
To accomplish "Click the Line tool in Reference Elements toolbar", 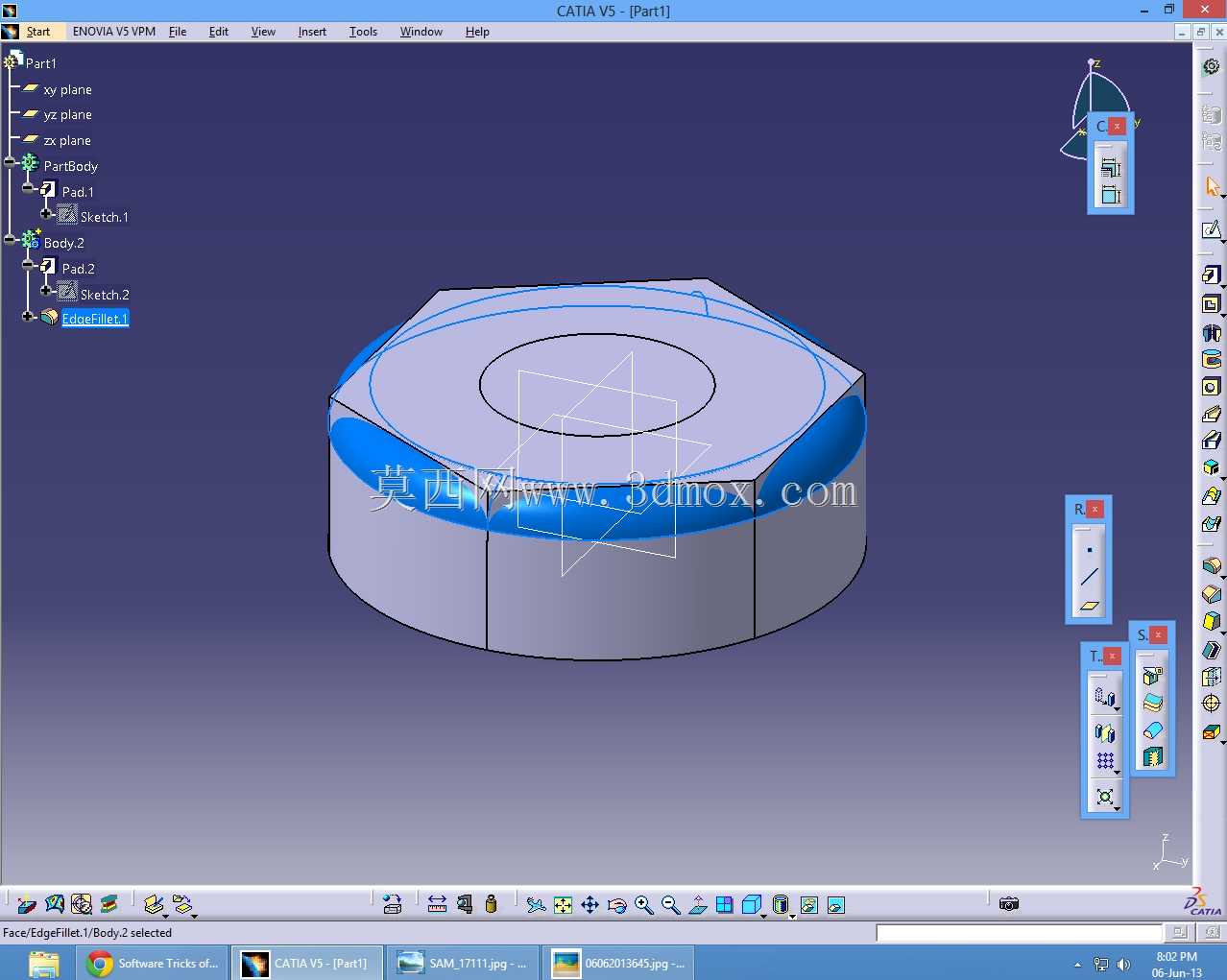I will pyautogui.click(x=1089, y=577).
